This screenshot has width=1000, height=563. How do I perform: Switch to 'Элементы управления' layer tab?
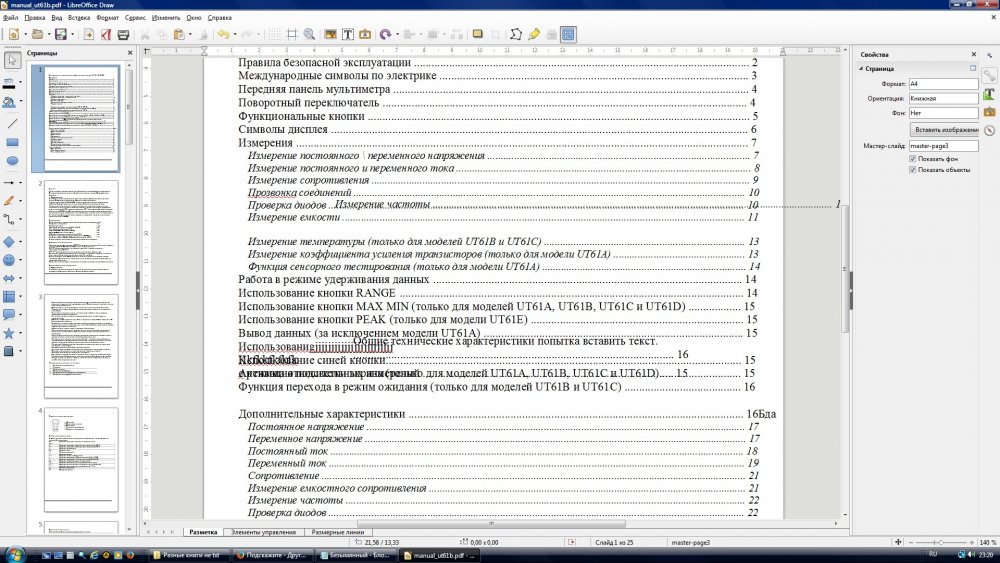pyautogui.click(x=263, y=532)
